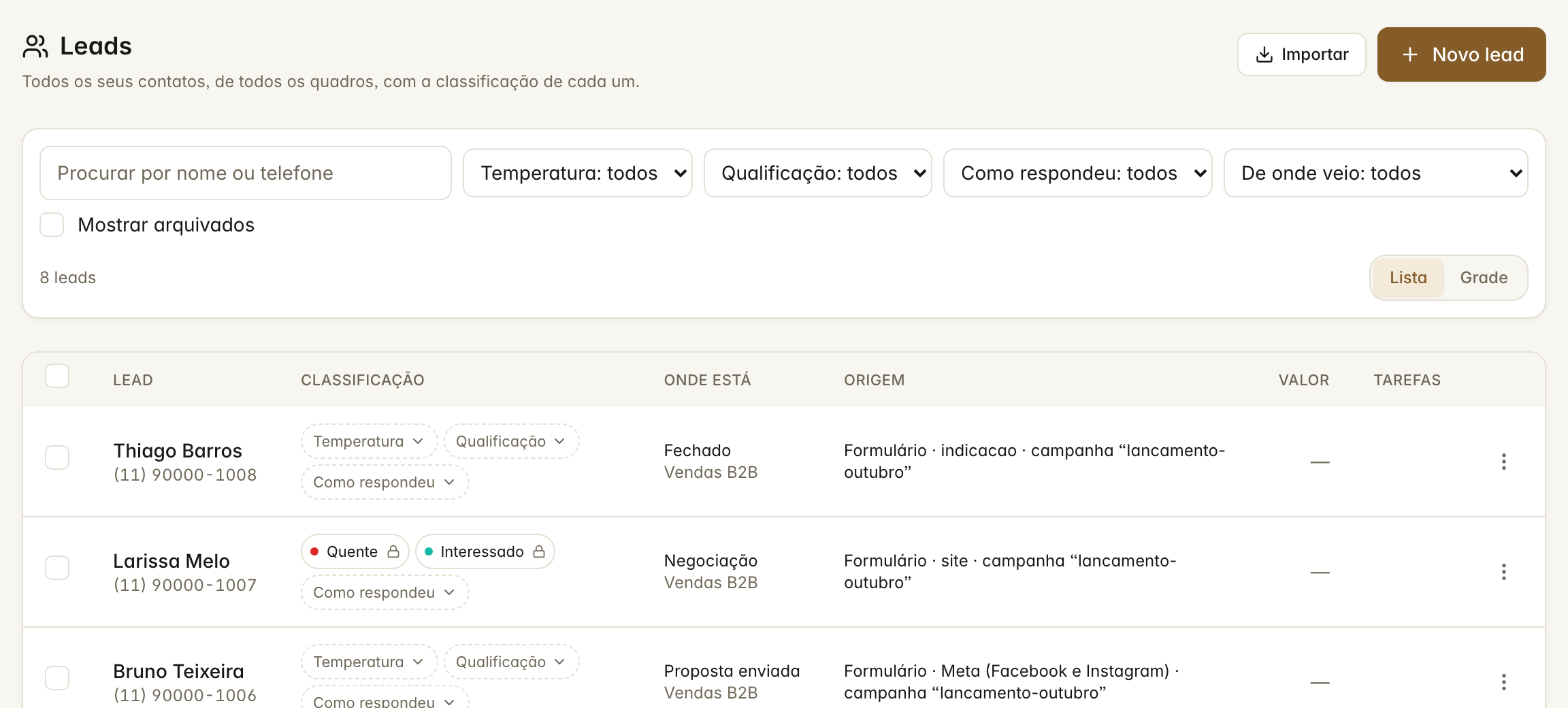Open actions menu for Thiago Barros
The image size is (1568, 708).
1504,462
